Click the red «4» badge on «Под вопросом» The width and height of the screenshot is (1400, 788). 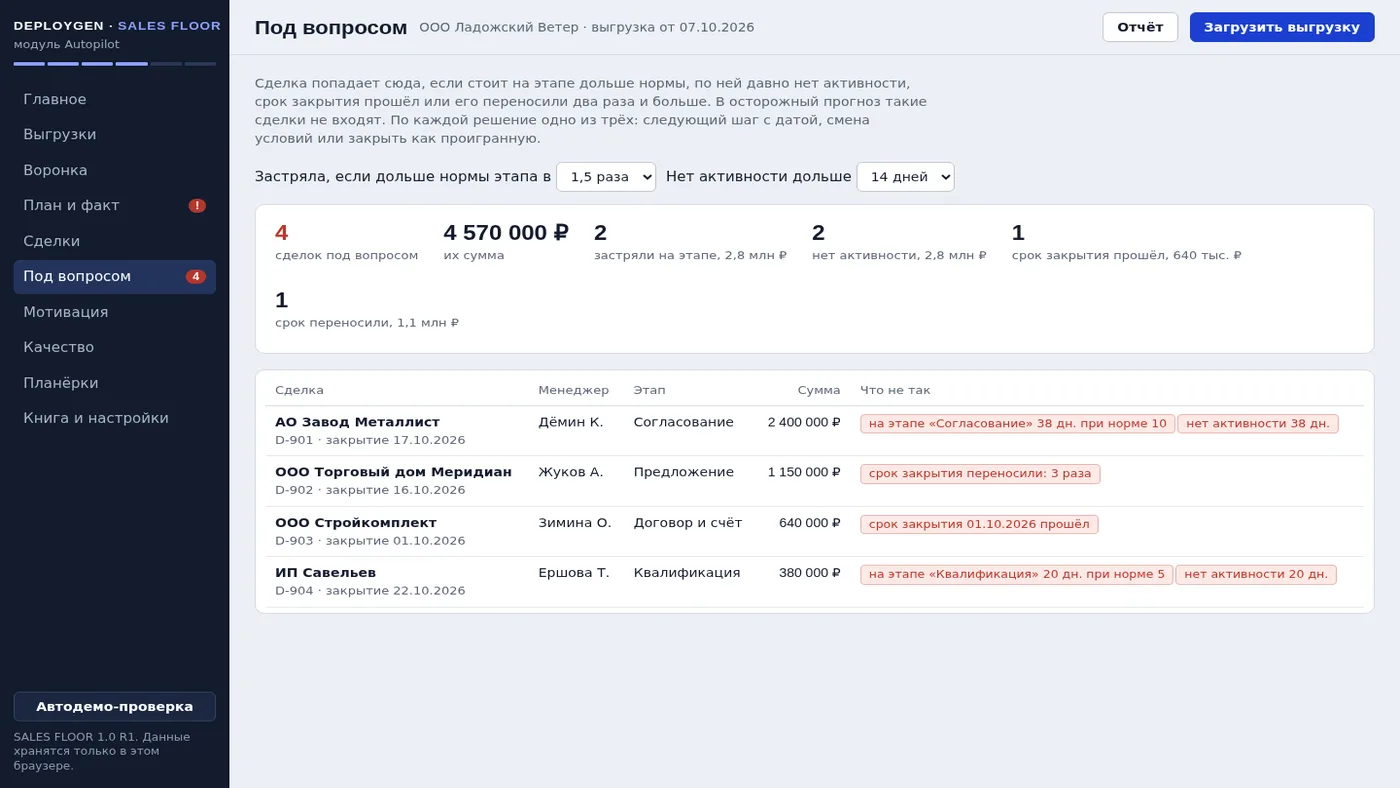point(196,277)
